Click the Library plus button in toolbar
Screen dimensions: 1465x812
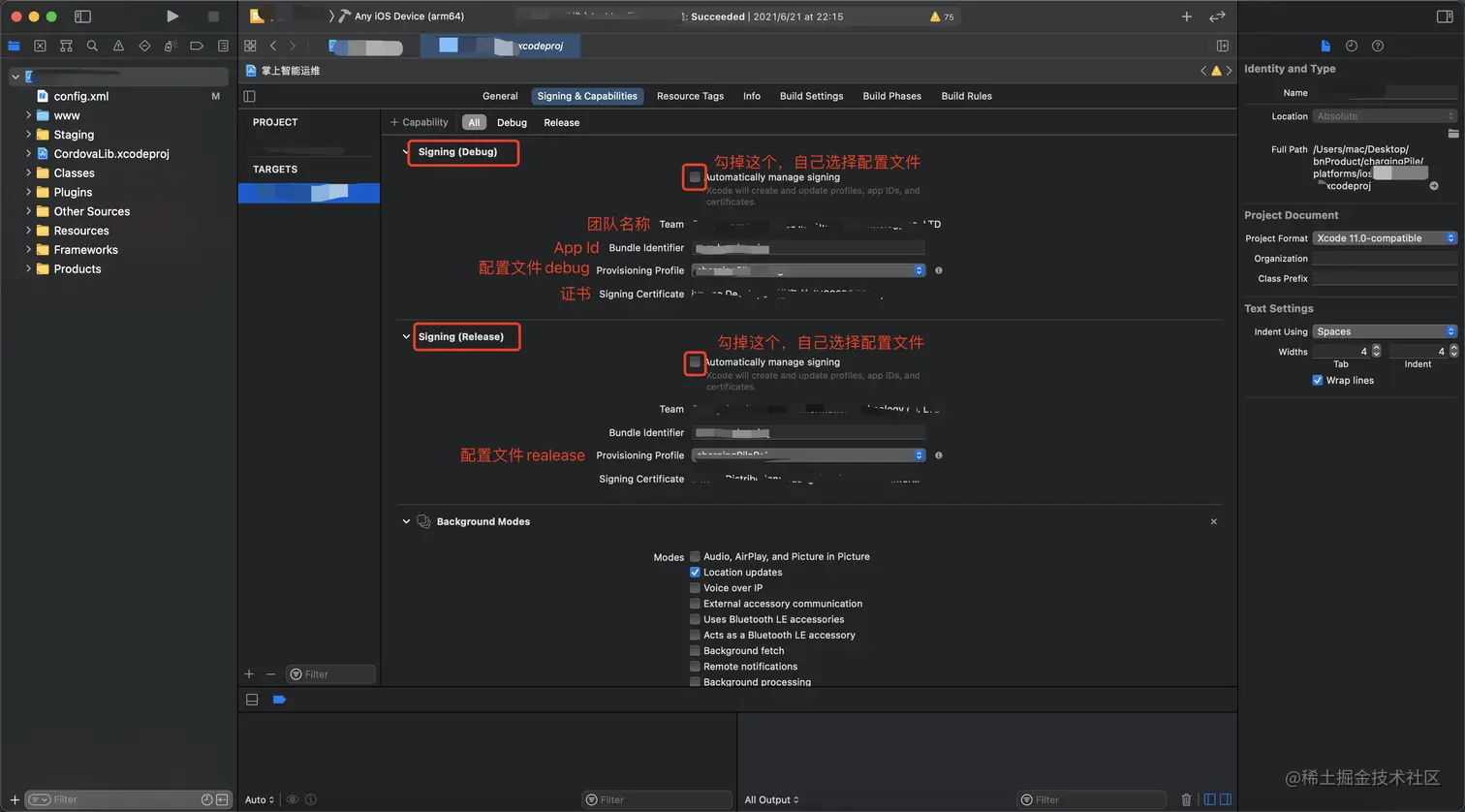(x=1187, y=16)
